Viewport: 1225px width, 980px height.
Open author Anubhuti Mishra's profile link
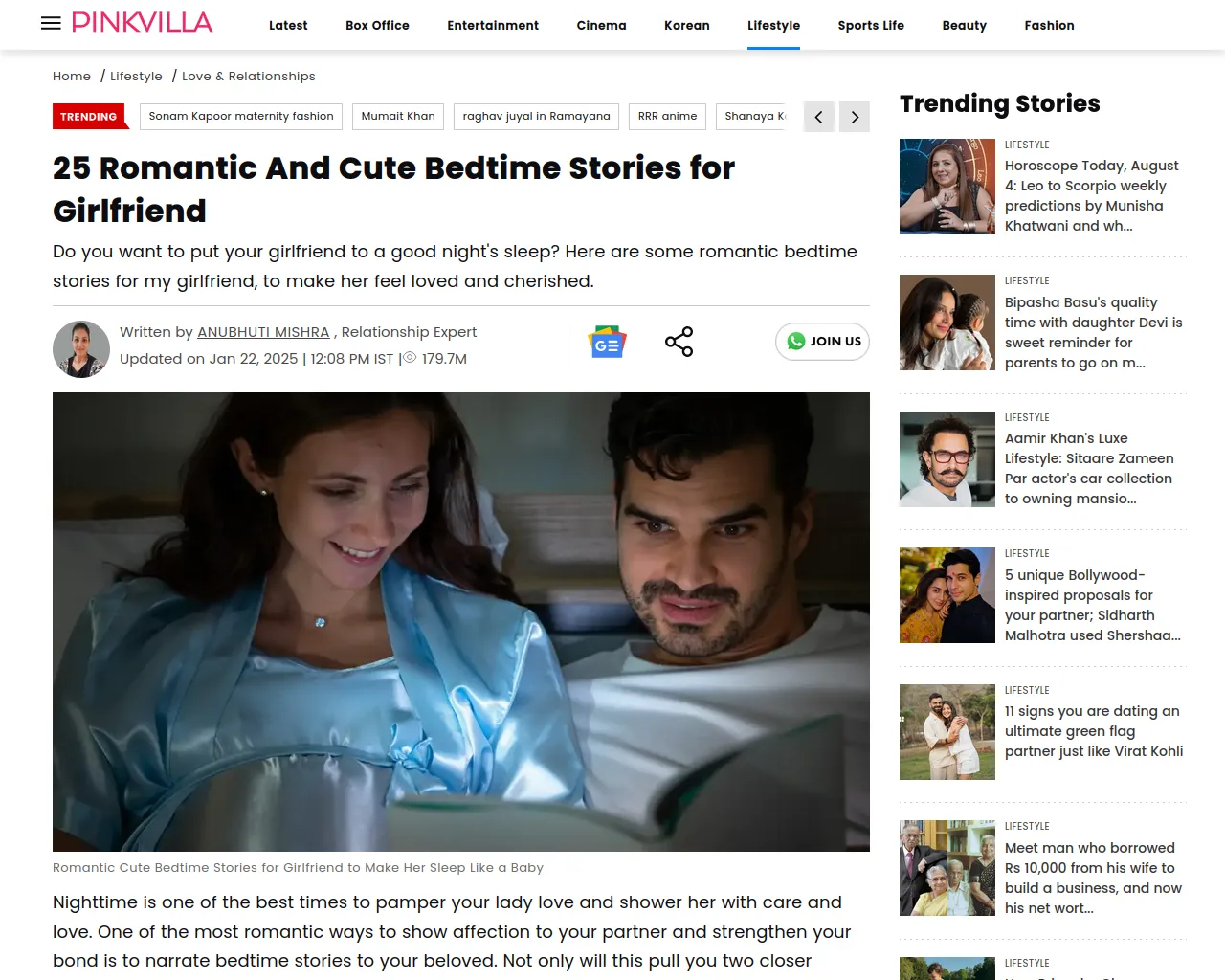263,332
